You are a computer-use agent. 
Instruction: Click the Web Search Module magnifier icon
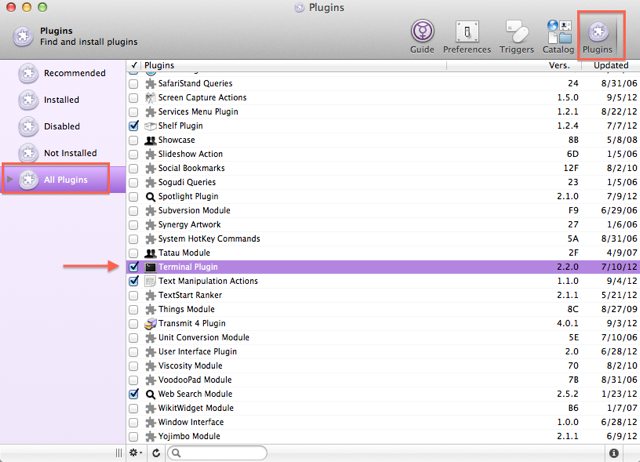(x=151, y=394)
